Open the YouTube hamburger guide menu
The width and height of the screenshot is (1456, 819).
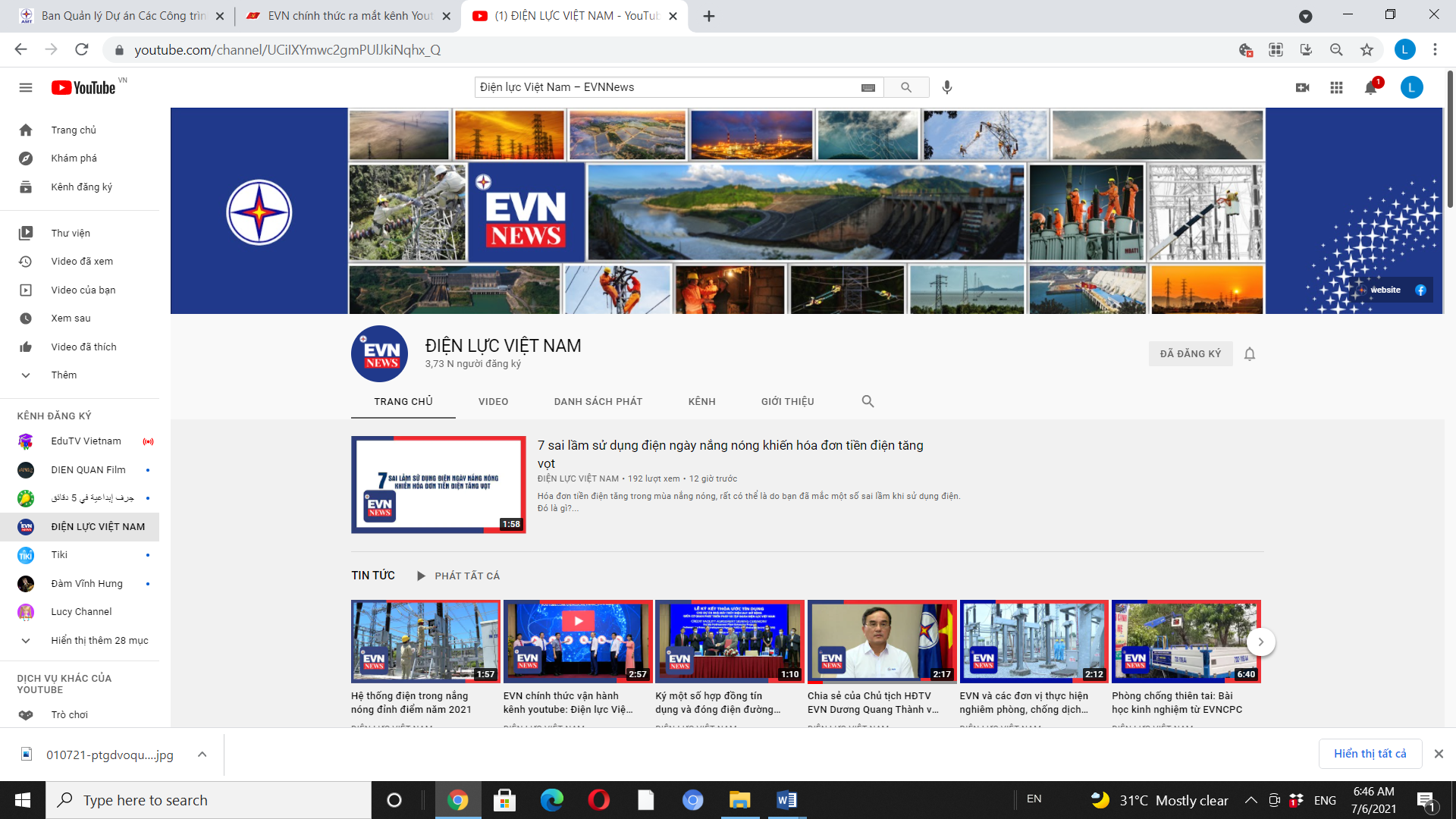(x=26, y=87)
